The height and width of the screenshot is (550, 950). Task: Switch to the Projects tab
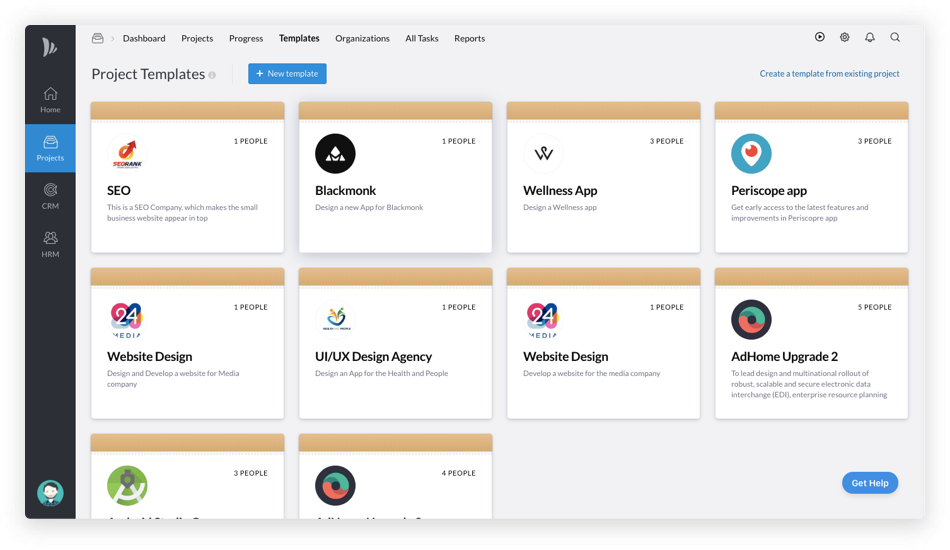coord(197,38)
